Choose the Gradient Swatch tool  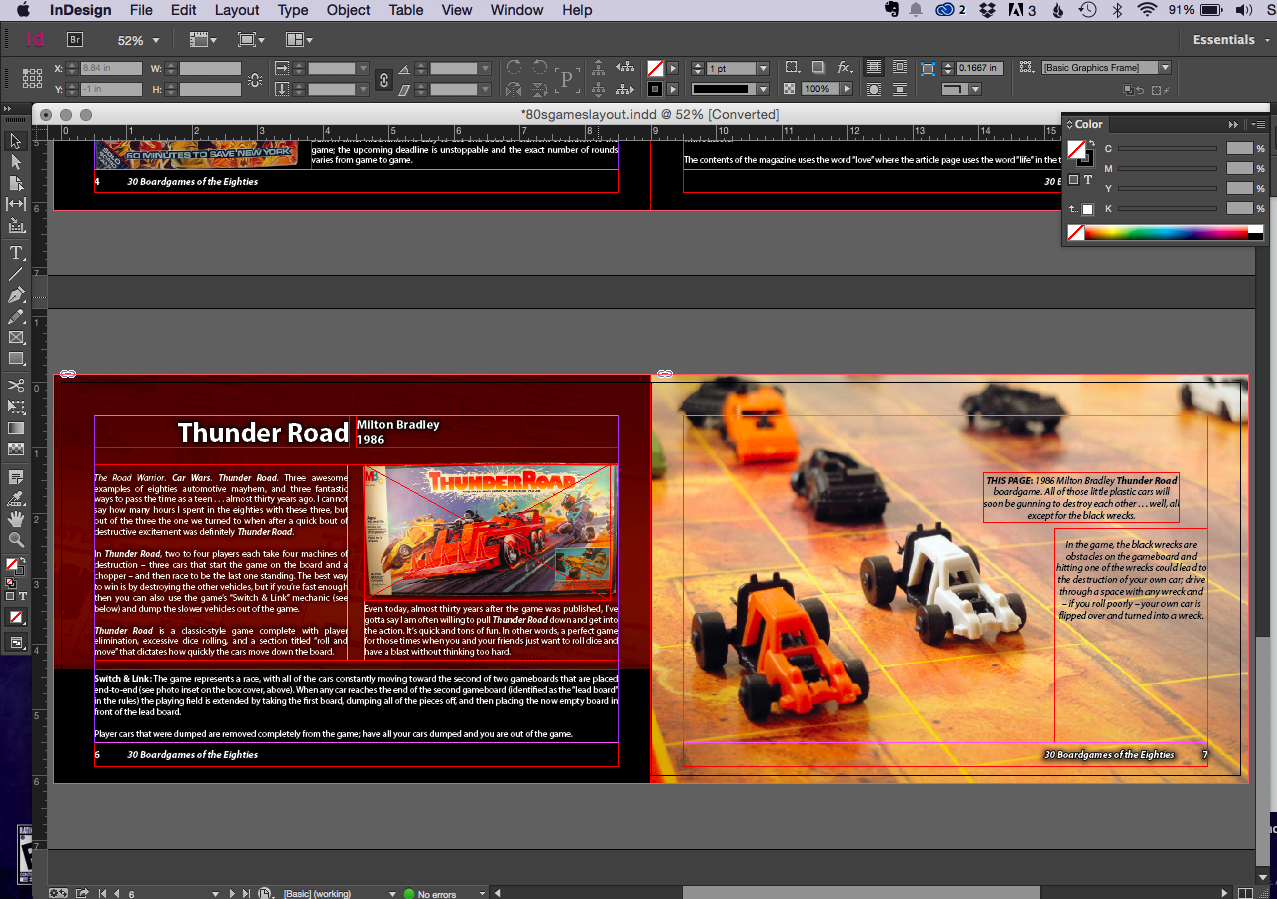[16, 428]
